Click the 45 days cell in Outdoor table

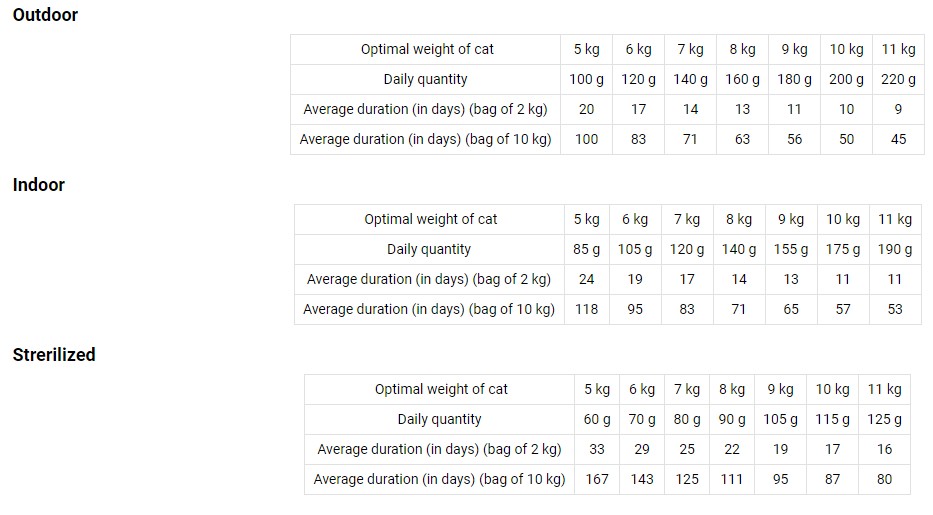(898, 139)
